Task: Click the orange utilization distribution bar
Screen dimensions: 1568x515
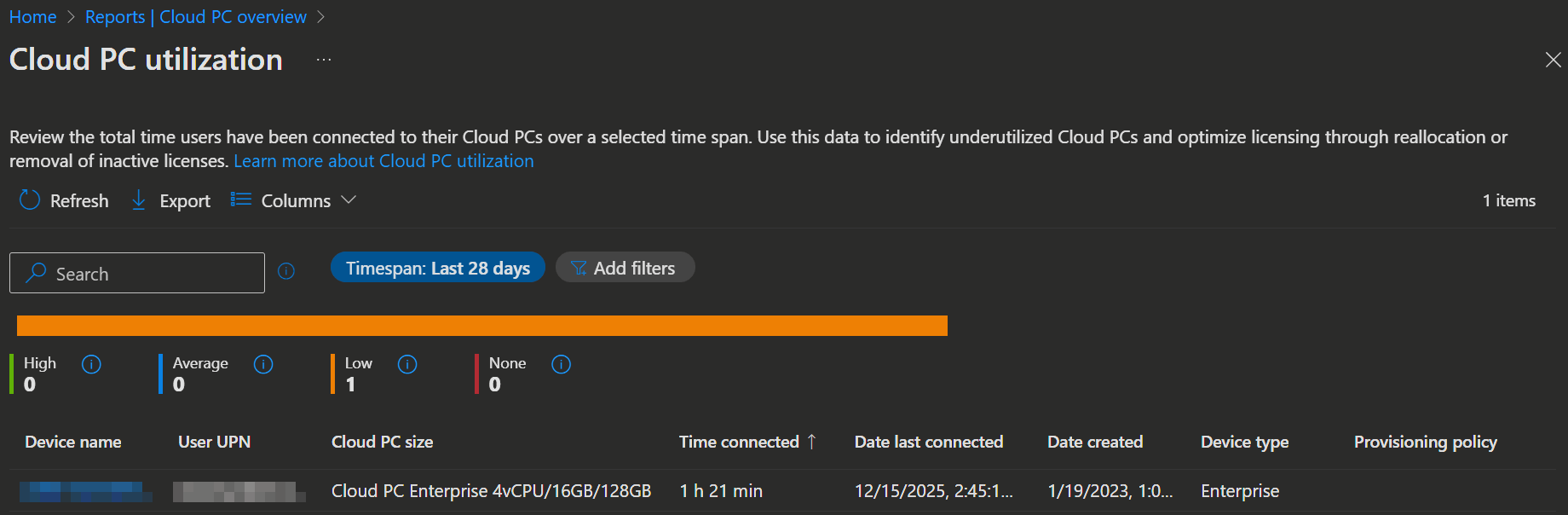Action: [481, 326]
